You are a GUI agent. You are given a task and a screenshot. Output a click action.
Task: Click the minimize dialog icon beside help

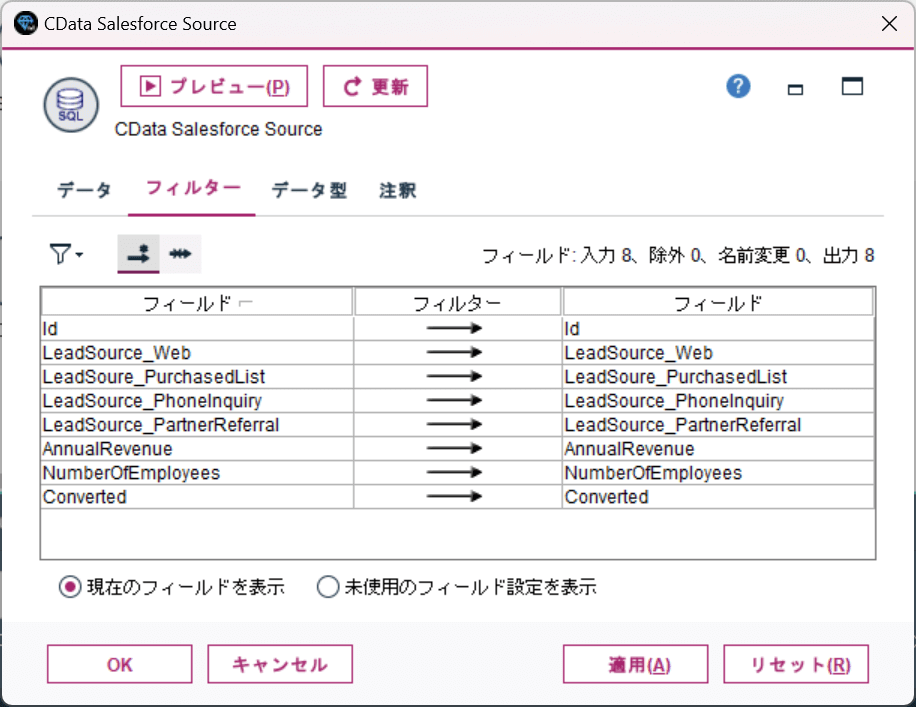coord(796,88)
